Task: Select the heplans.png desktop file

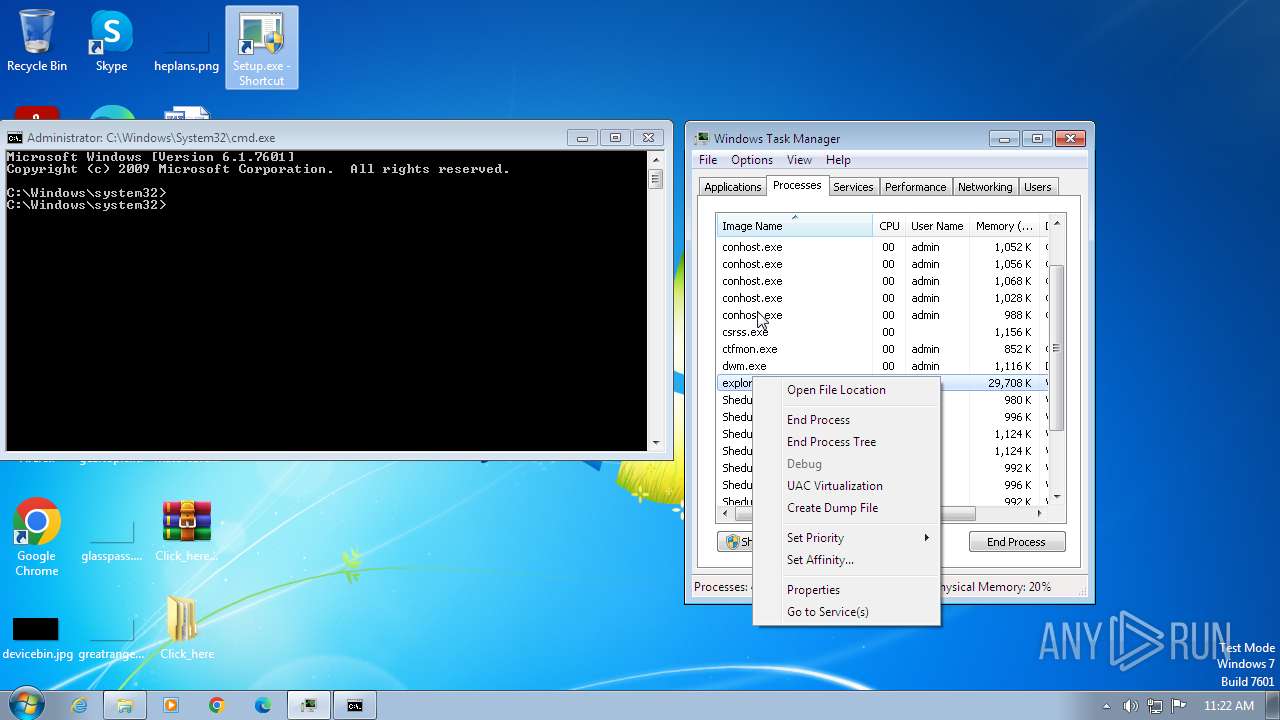Action: pyautogui.click(x=186, y=50)
